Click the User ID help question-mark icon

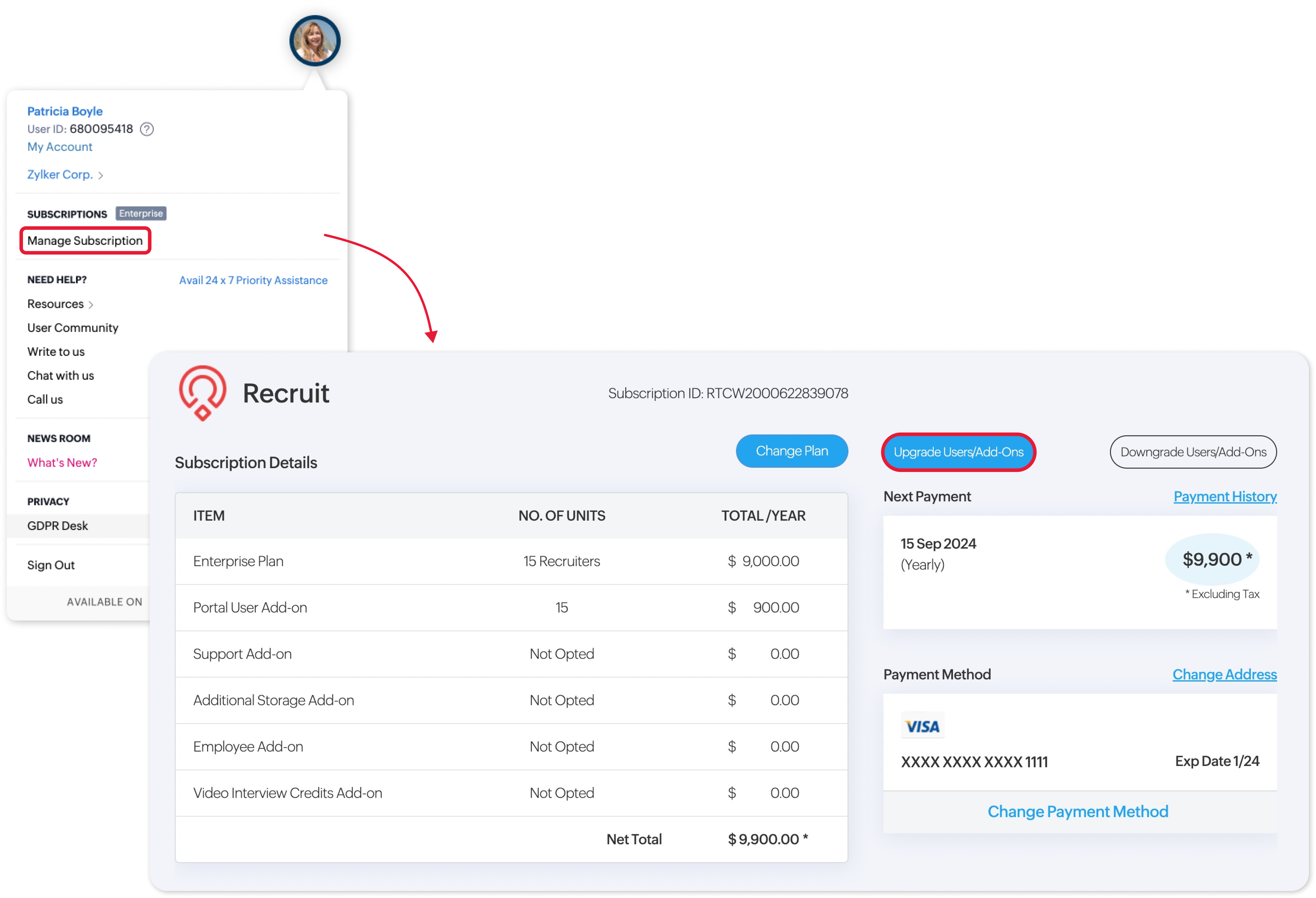147,129
